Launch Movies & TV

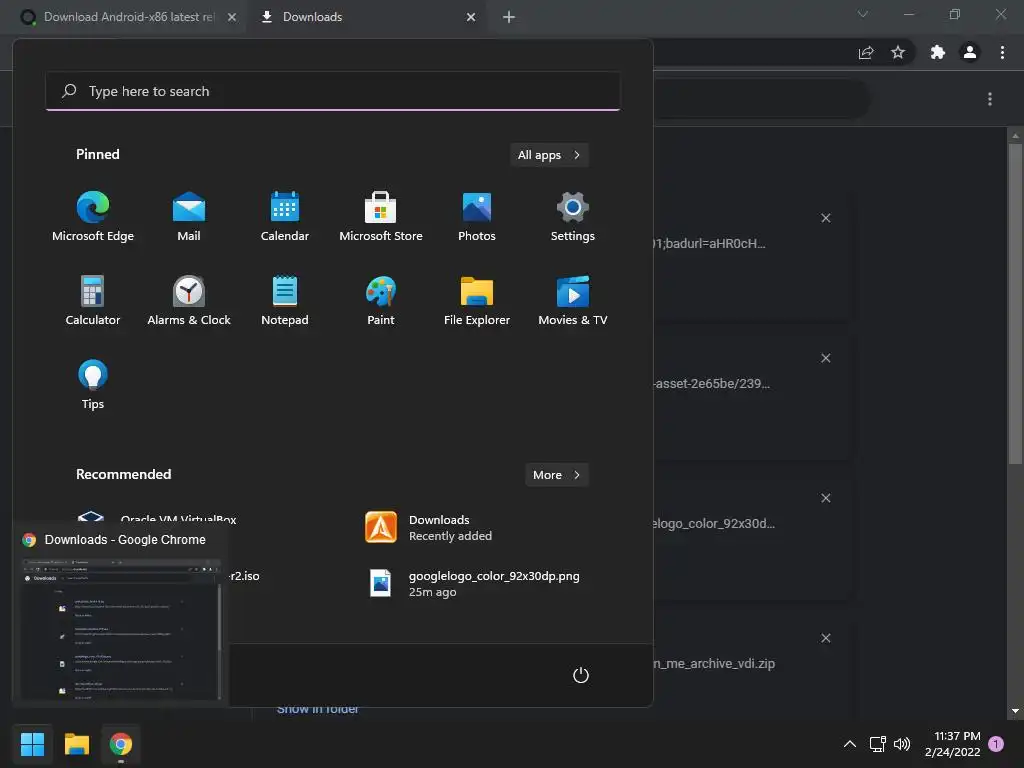(x=573, y=300)
